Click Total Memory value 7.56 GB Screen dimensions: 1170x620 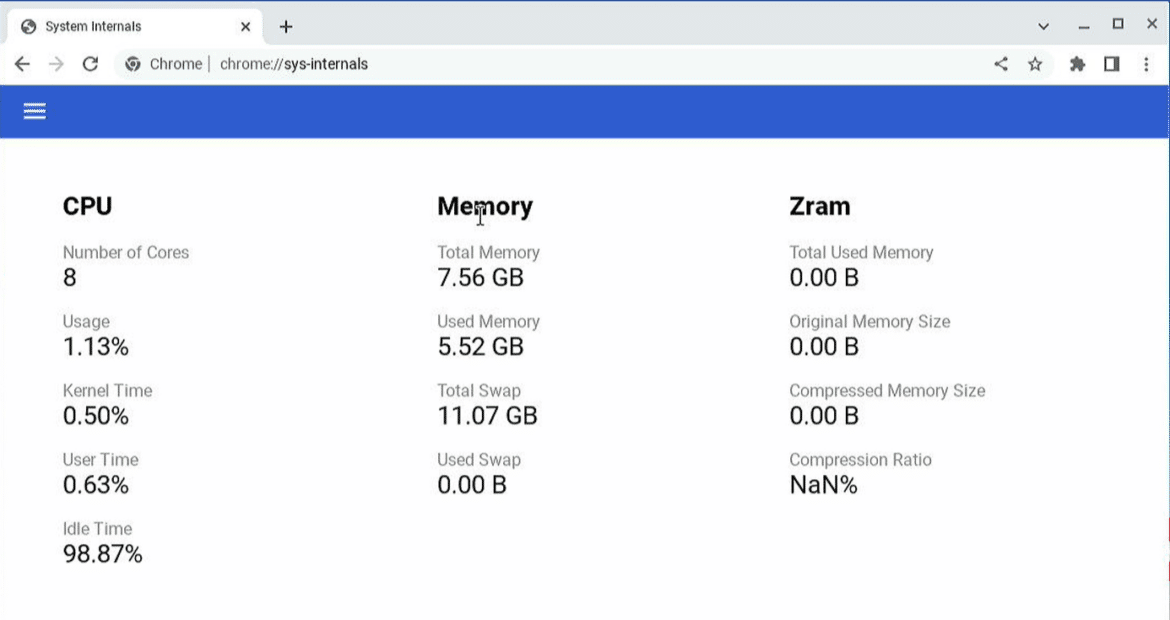point(481,278)
